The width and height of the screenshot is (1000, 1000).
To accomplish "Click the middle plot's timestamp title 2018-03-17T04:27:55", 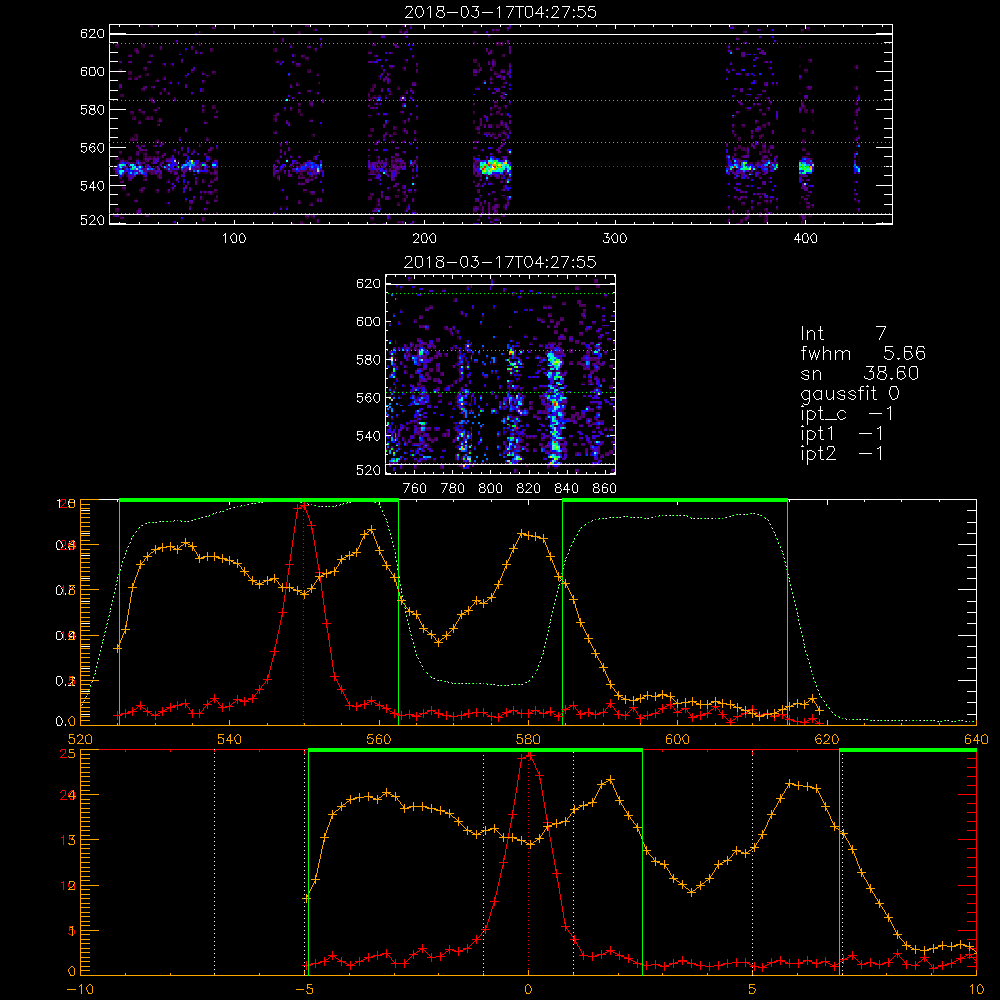I will click(x=500, y=262).
